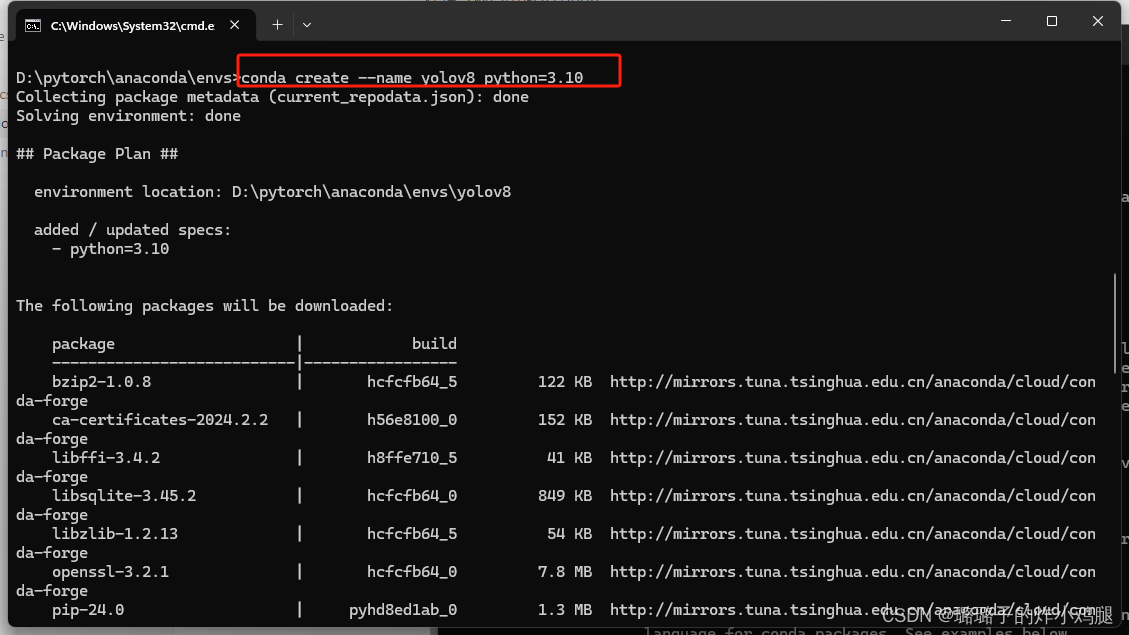Click the 'pip-24.0' package name
This screenshot has height=635, width=1129.
[88, 610]
